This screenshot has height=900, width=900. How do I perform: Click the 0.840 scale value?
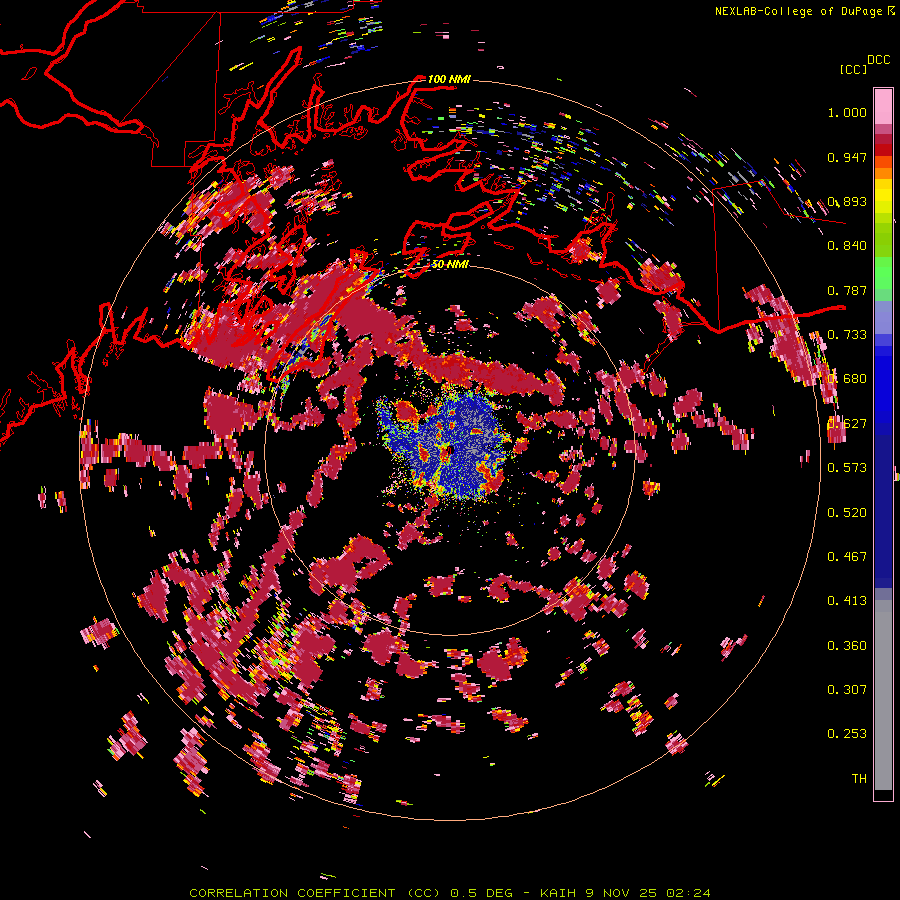847,246
